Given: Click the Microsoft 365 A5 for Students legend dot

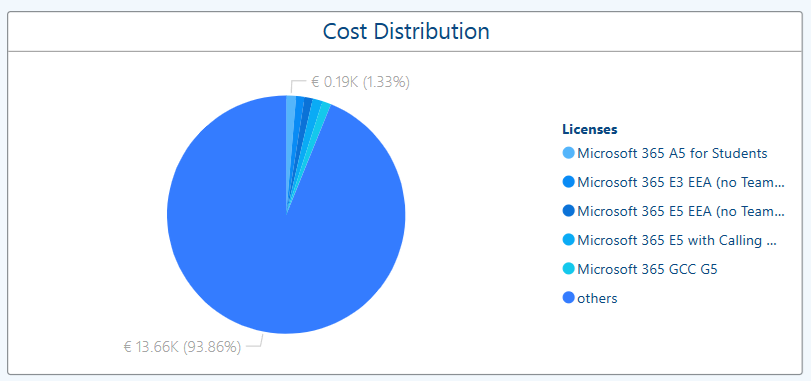Looking at the screenshot, I should coord(568,153).
